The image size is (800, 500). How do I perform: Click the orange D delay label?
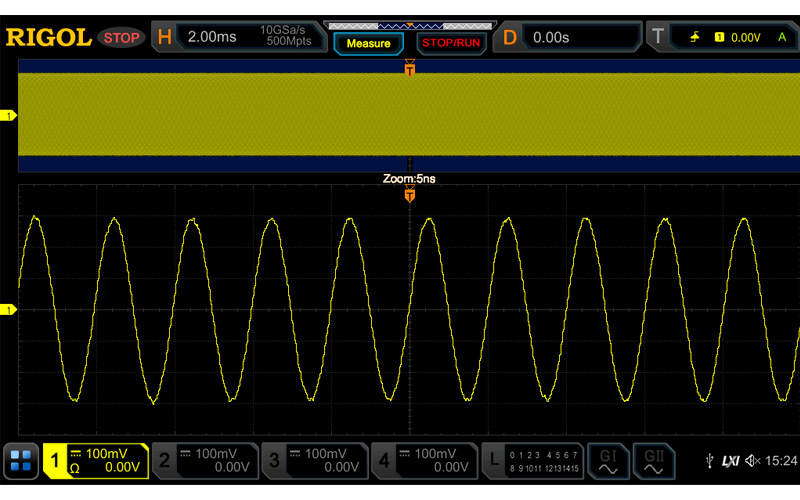[x=510, y=37]
